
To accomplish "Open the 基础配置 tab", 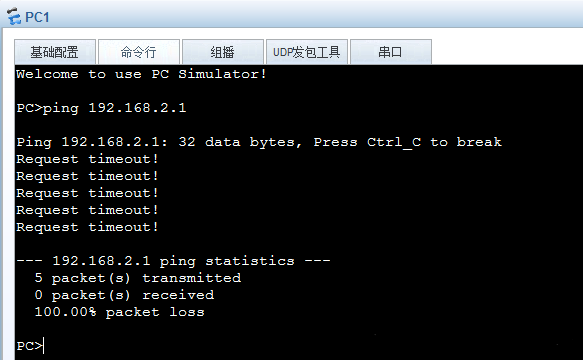I will (x=55, y=52).
